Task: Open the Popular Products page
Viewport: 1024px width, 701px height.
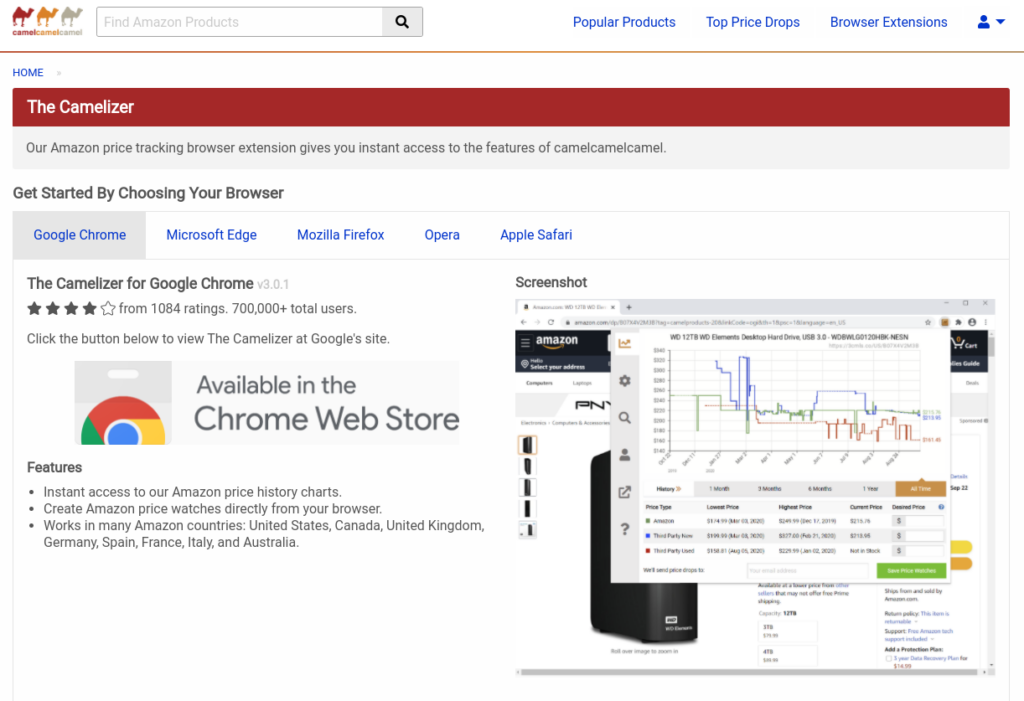Action: pos(624,22)
